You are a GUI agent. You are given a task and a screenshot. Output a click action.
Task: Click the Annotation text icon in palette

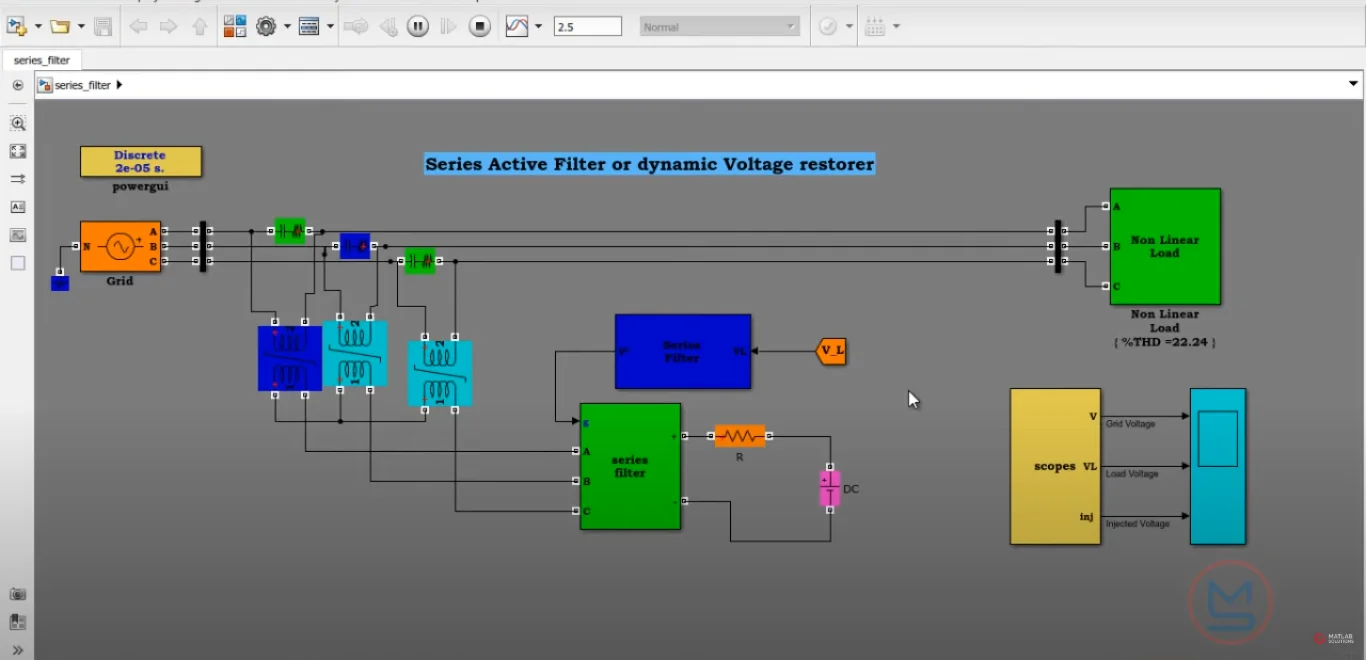pyautogui.click(x=17, y=207)
